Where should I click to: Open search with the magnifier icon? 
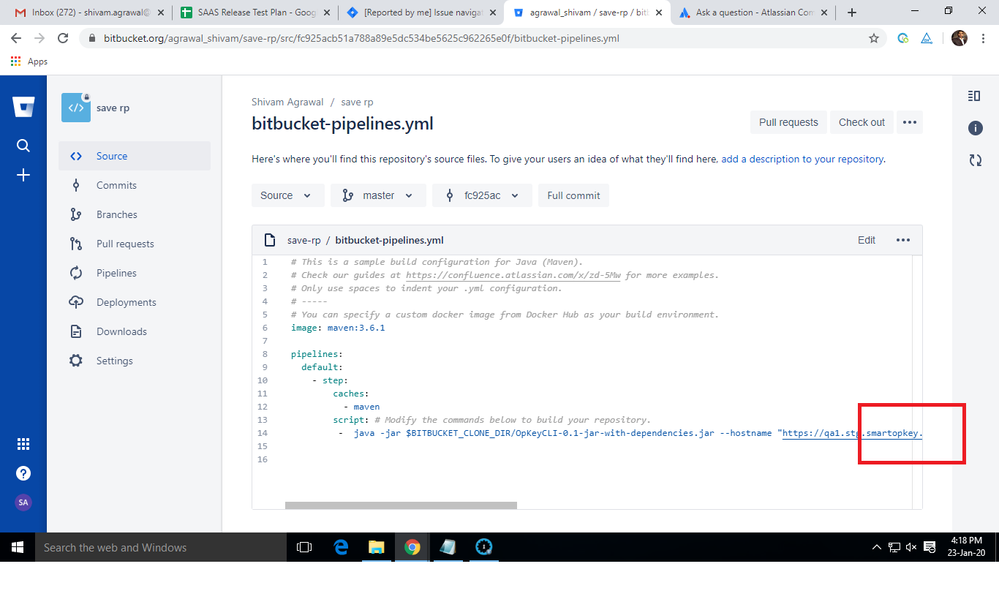23,145
